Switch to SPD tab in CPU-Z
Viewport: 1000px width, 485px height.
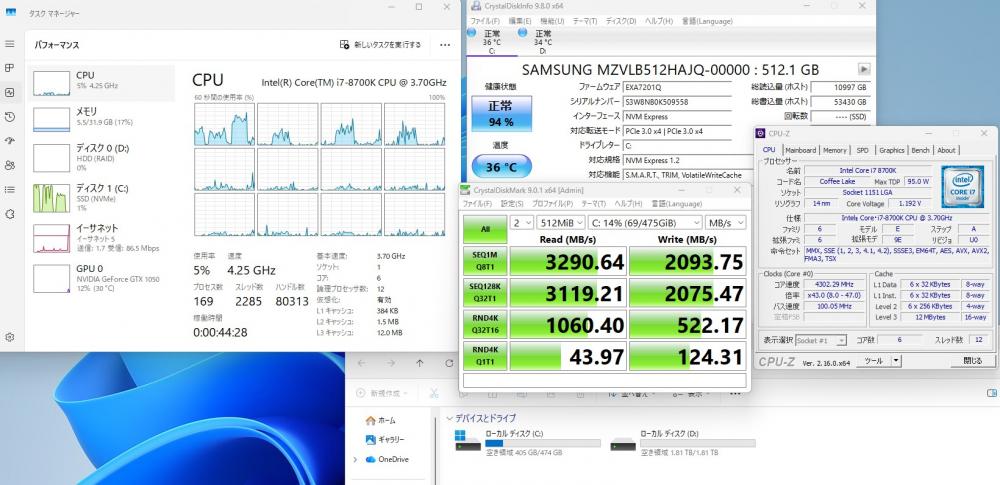(x=862, y=150)
